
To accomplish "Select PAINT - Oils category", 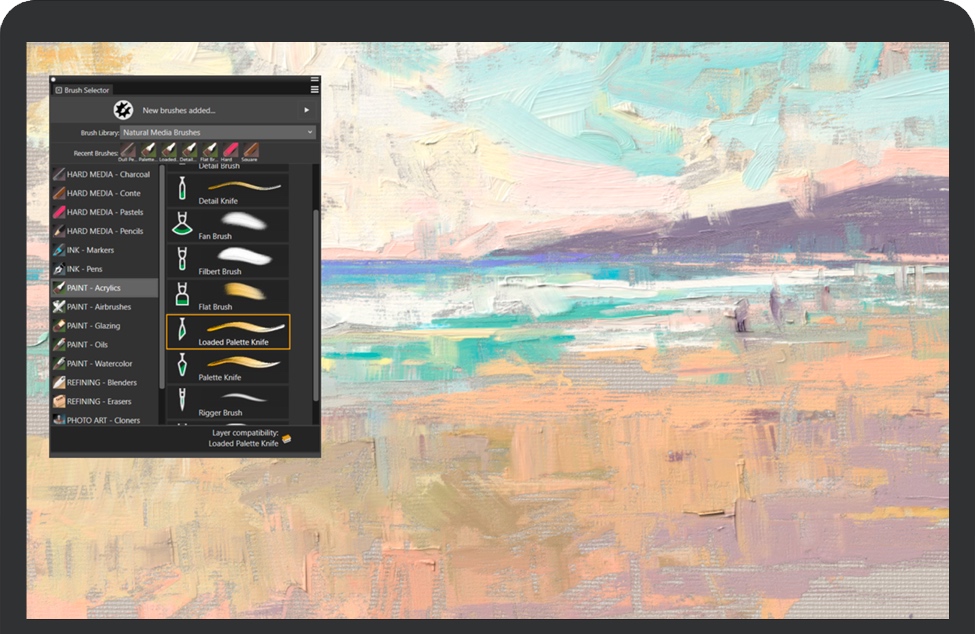I will pyautogui.click(x=104, y=344).
